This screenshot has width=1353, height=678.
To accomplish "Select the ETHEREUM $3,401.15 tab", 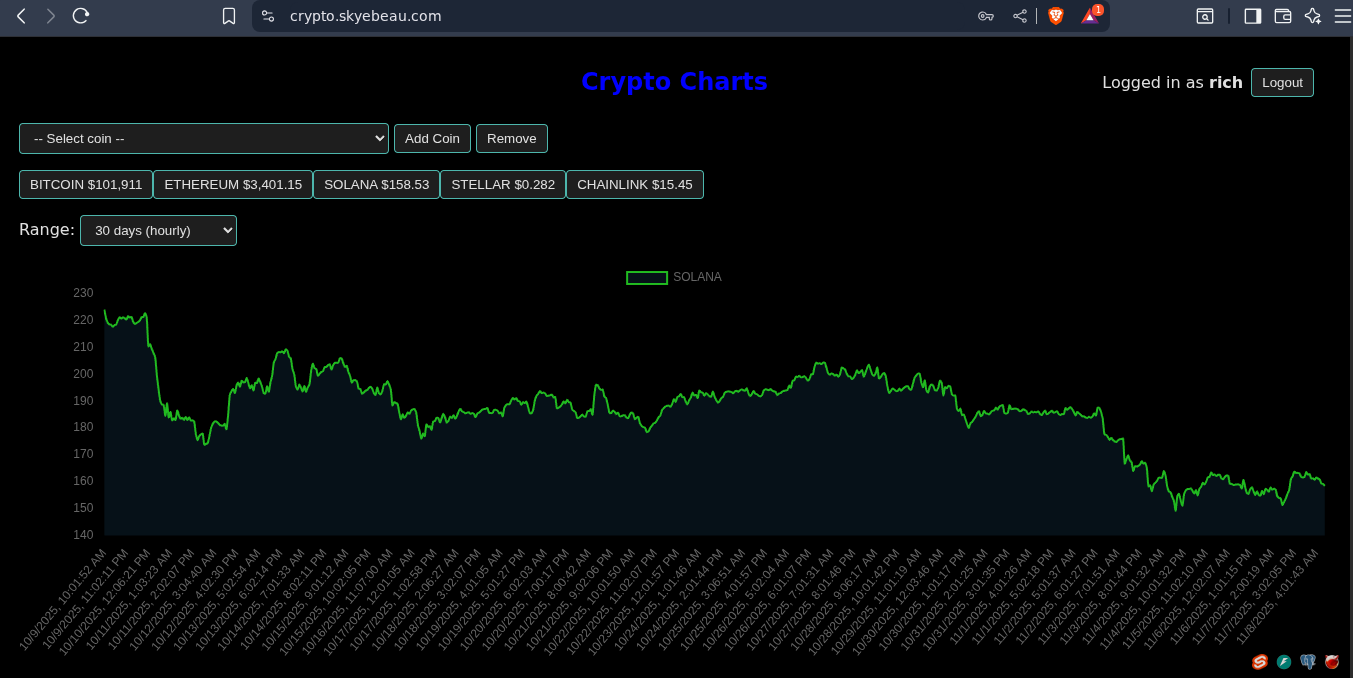I will pos(232,184).
